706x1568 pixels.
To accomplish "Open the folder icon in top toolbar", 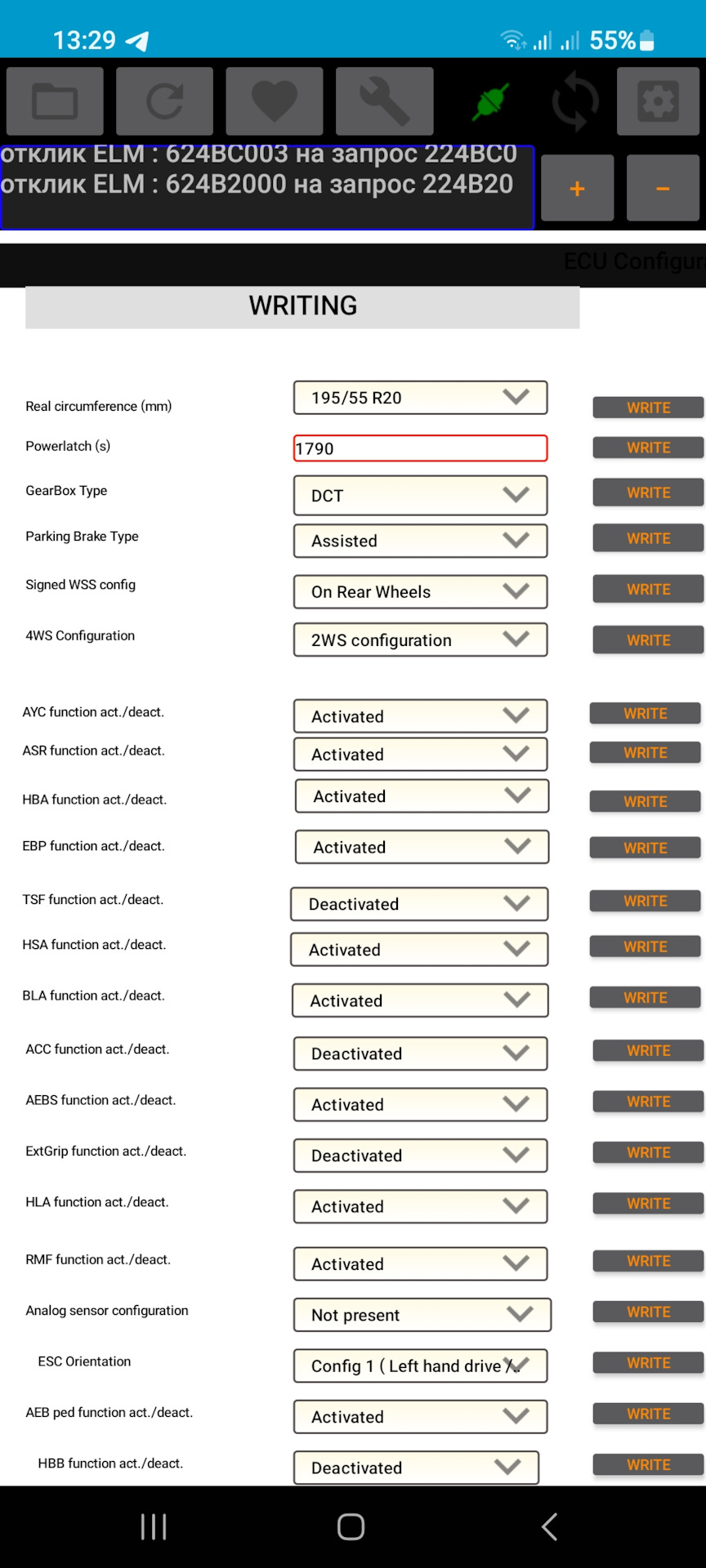I will tap(55, 101).
